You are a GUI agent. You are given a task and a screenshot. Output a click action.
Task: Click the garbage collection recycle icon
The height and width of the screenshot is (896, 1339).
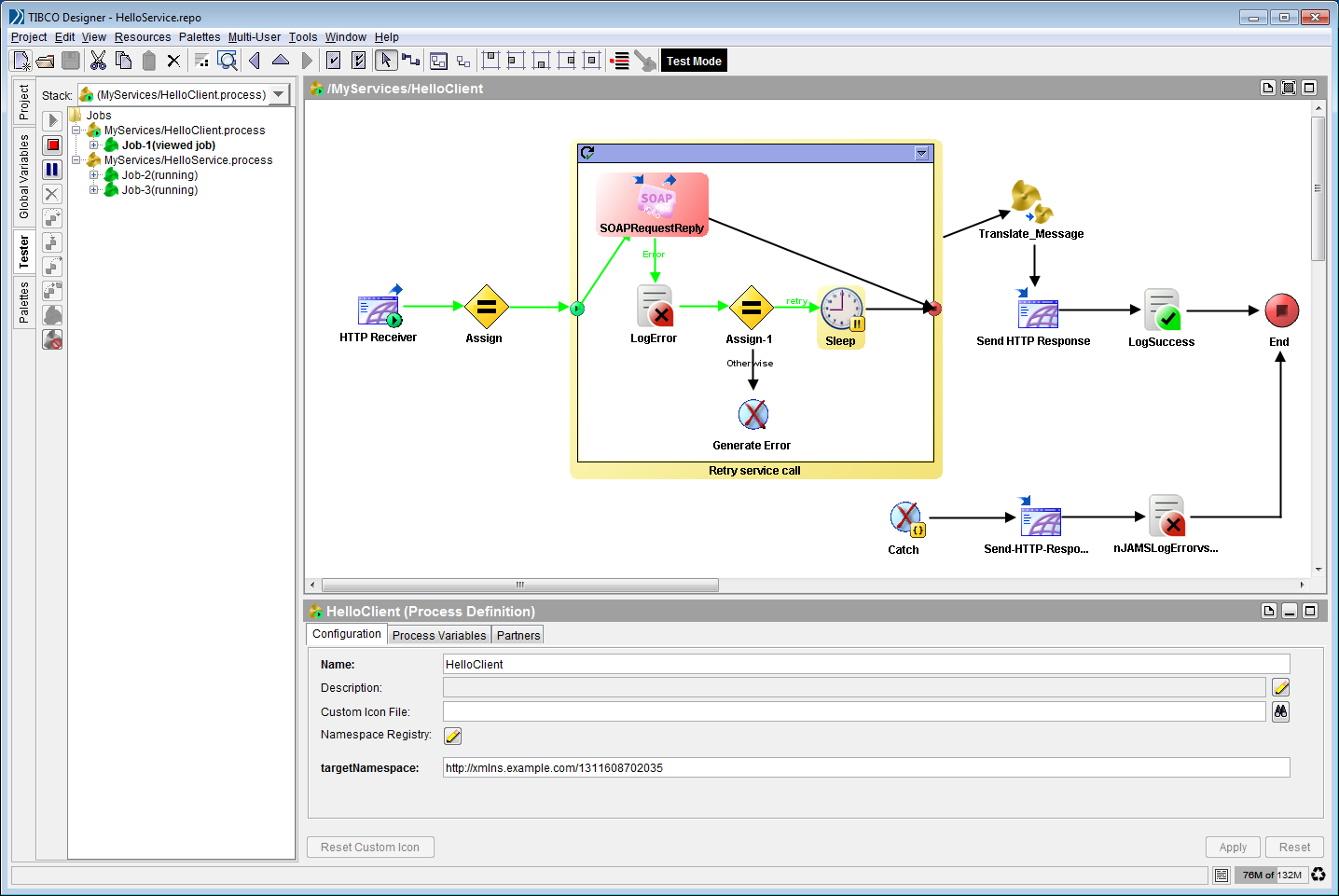coord(1318,875)
